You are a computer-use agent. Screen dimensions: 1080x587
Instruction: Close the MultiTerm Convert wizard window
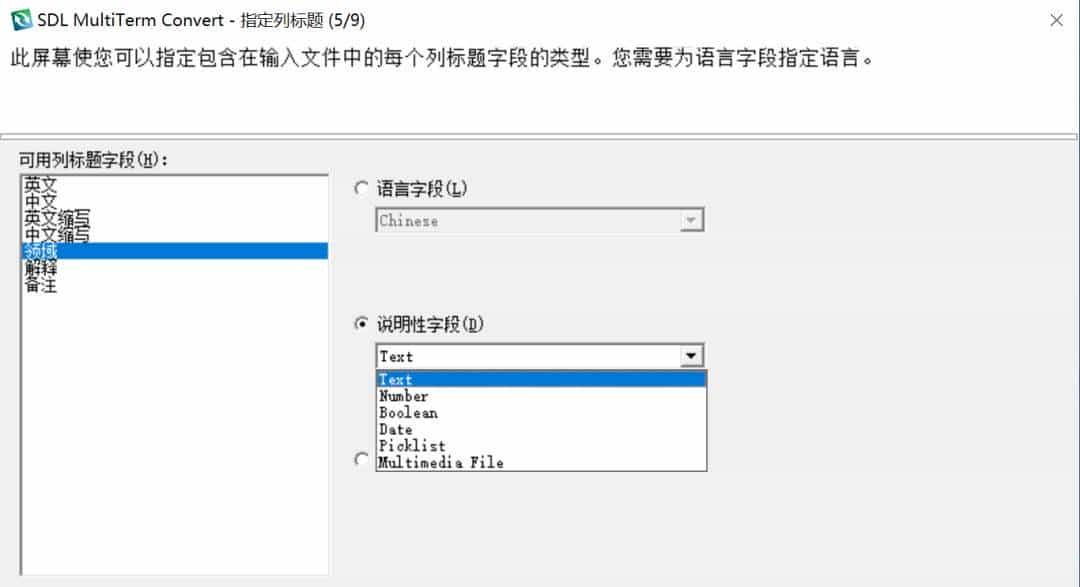click(1057, 18)
